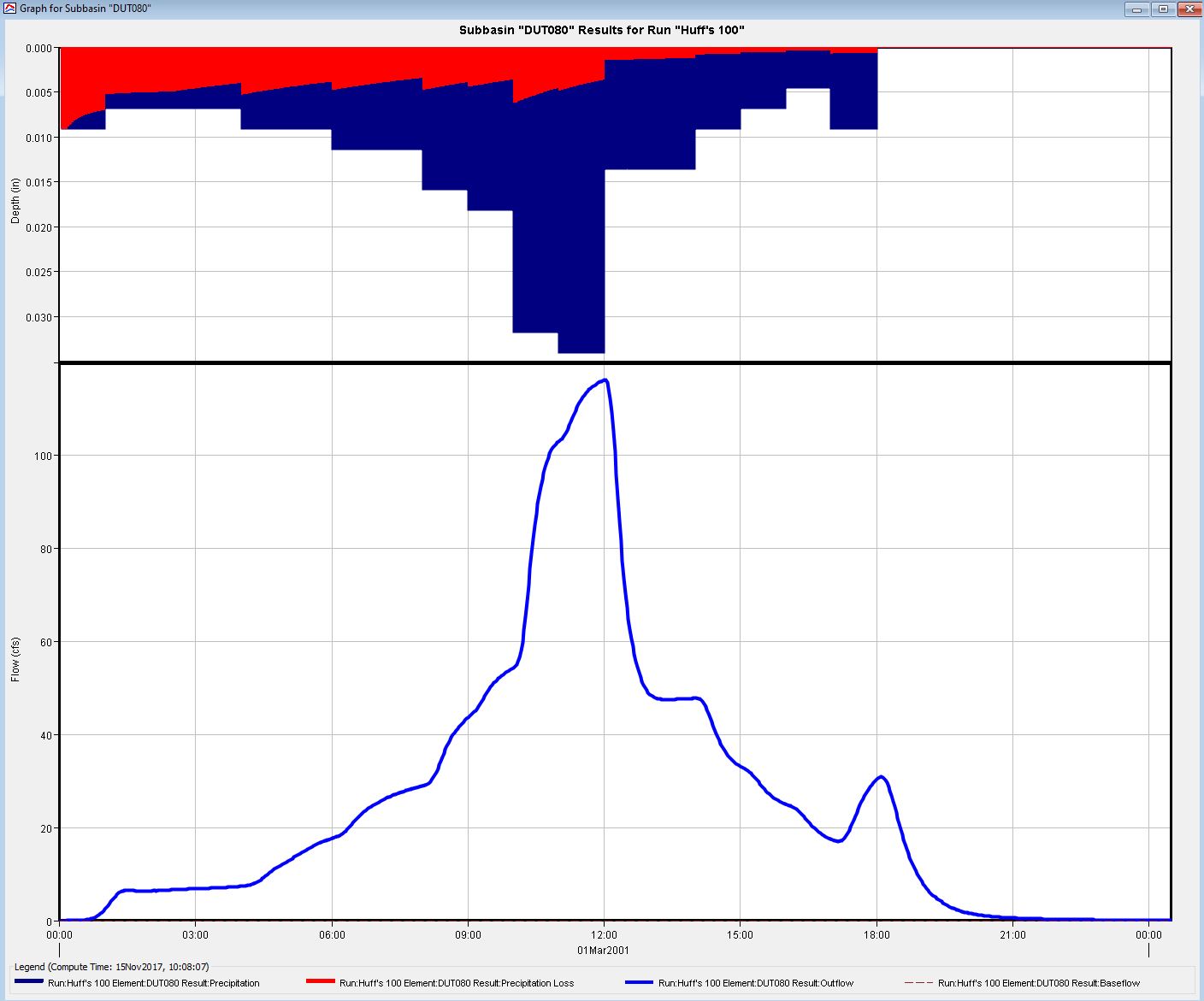Click the blue Outflow legend line
This screenshot has height=1001, width=1204.
639,982
